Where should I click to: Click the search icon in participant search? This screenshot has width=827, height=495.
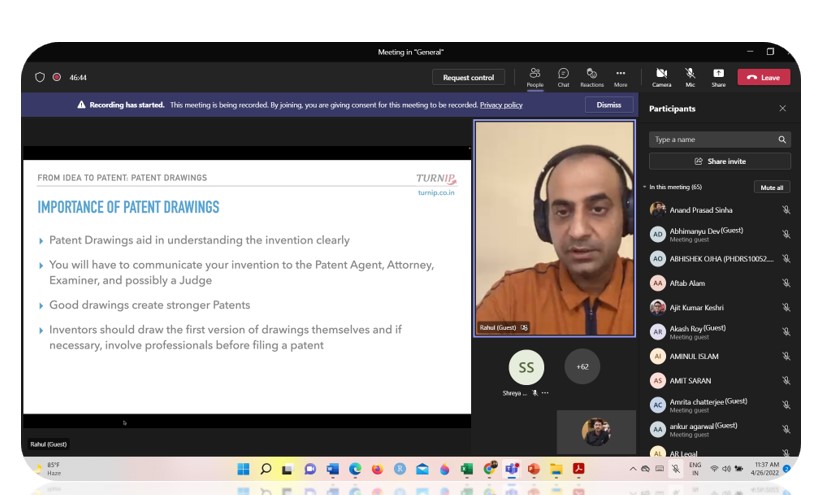point(781,140)
